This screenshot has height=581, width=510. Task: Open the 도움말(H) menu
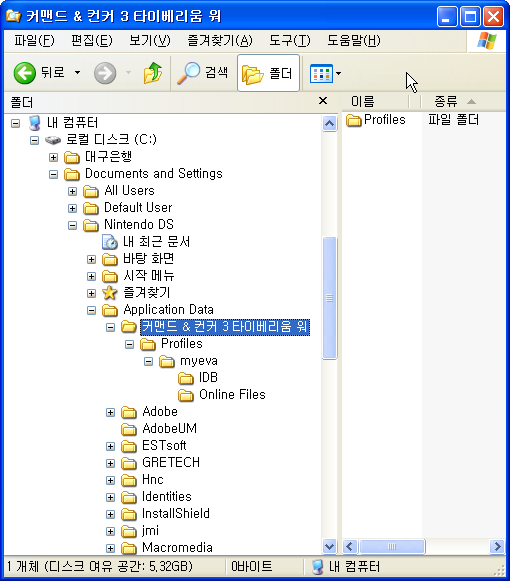354,40
